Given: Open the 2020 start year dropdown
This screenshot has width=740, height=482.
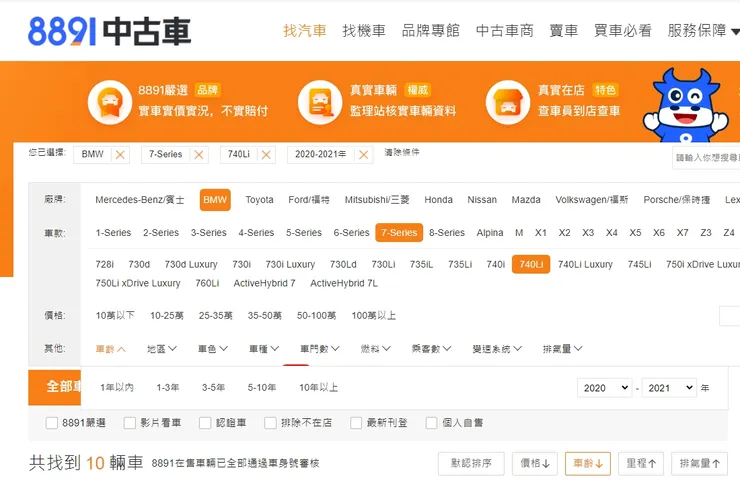Looking at the screenshot, I should pos(605,388).
